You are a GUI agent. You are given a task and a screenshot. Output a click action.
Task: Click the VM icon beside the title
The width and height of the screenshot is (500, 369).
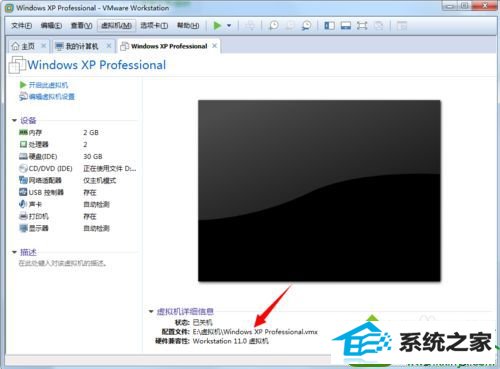pos(17,65)
